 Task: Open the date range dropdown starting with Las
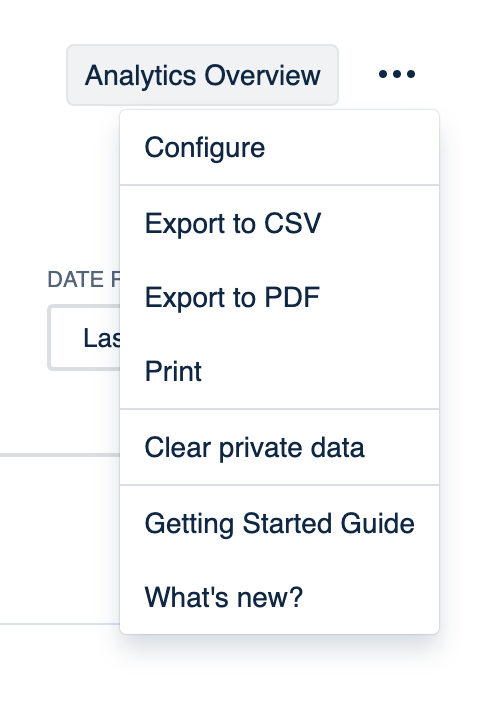pyautogui.click(x=84, y=338)
